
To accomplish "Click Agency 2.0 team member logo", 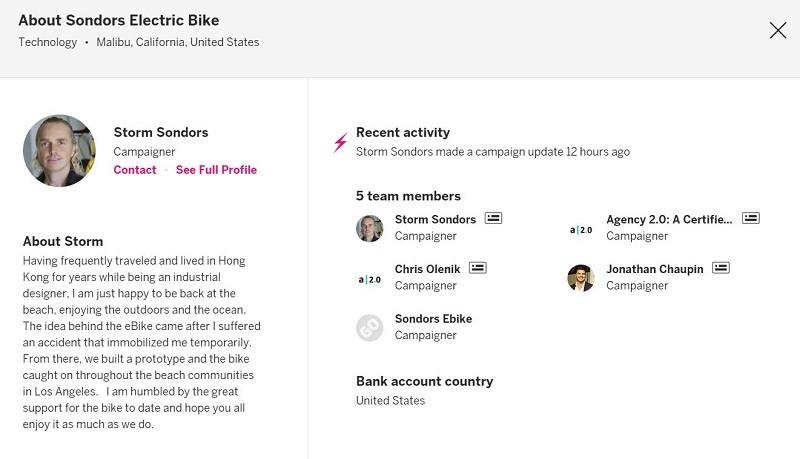I will [x=581, y=229].
